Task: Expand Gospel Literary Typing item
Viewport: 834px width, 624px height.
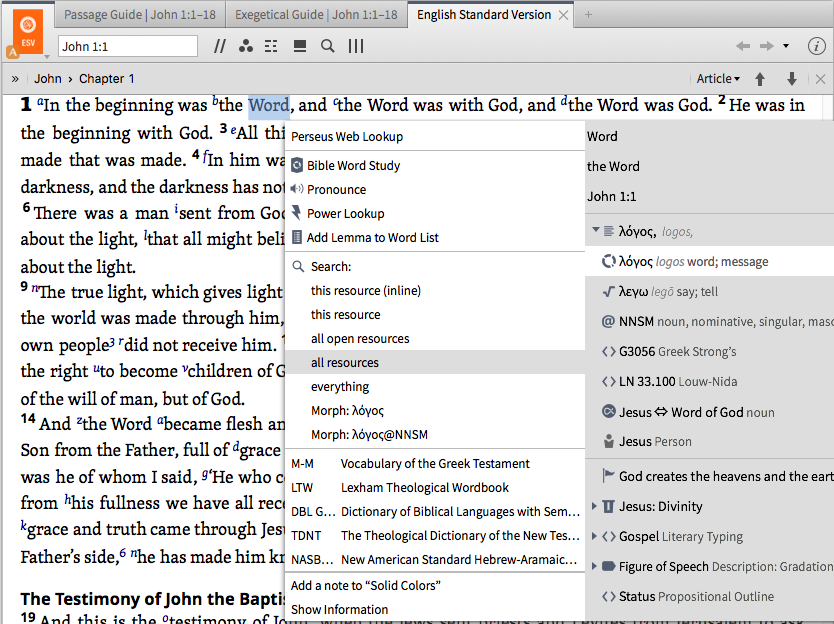Action: click(x=595, y=536)
